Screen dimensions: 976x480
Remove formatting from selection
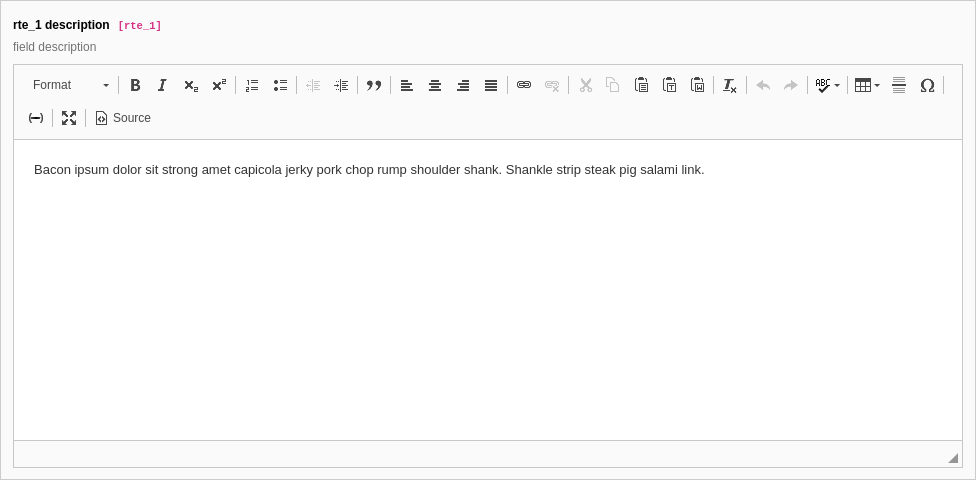point(730,85)
